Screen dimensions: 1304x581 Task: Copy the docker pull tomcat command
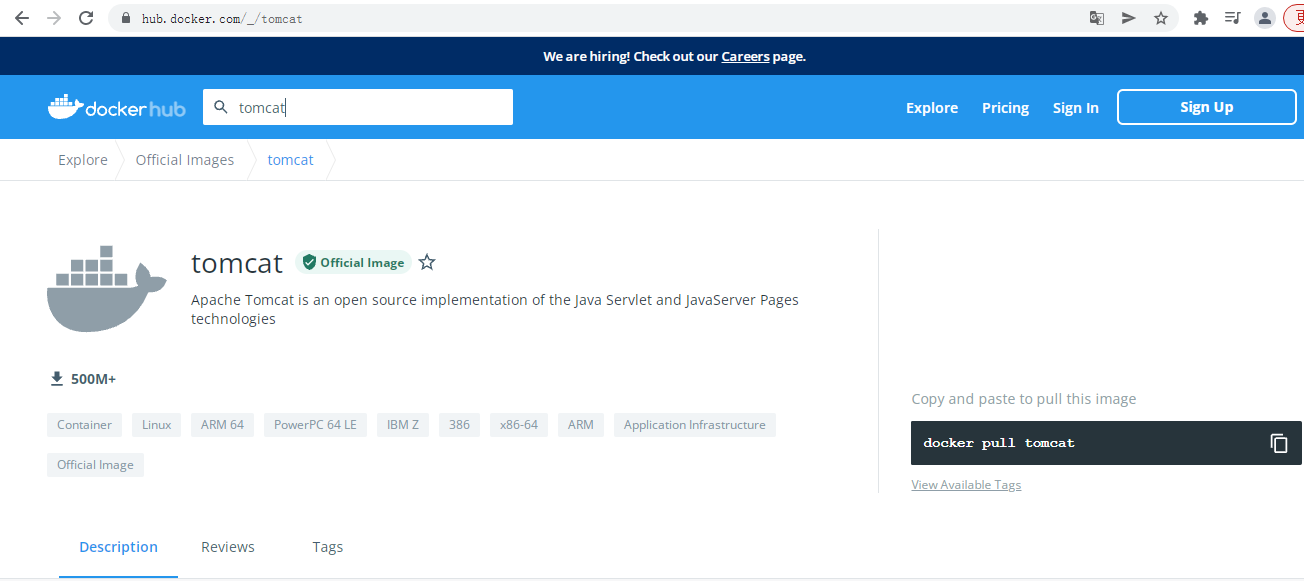point(1279,443)
